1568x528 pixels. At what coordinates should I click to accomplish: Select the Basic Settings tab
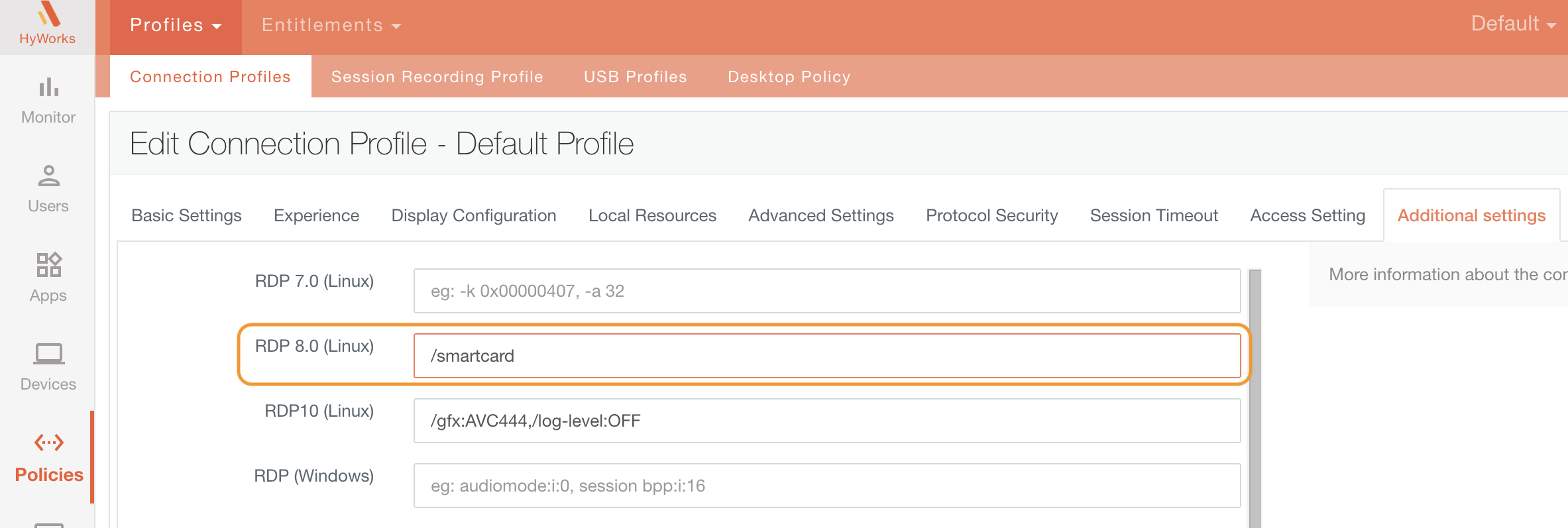(186, 215)
